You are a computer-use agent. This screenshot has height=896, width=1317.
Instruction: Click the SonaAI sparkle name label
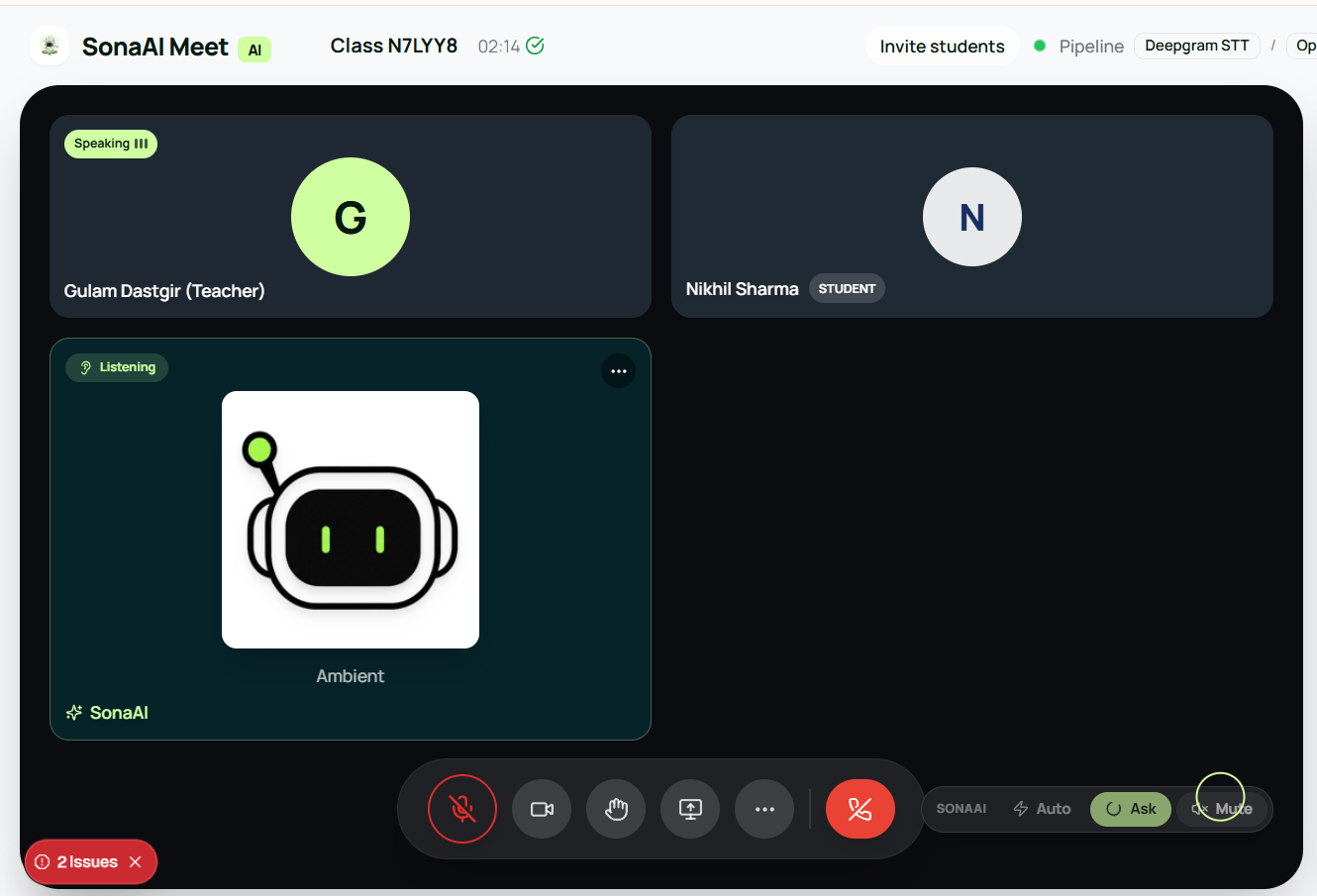coord(107,713)
